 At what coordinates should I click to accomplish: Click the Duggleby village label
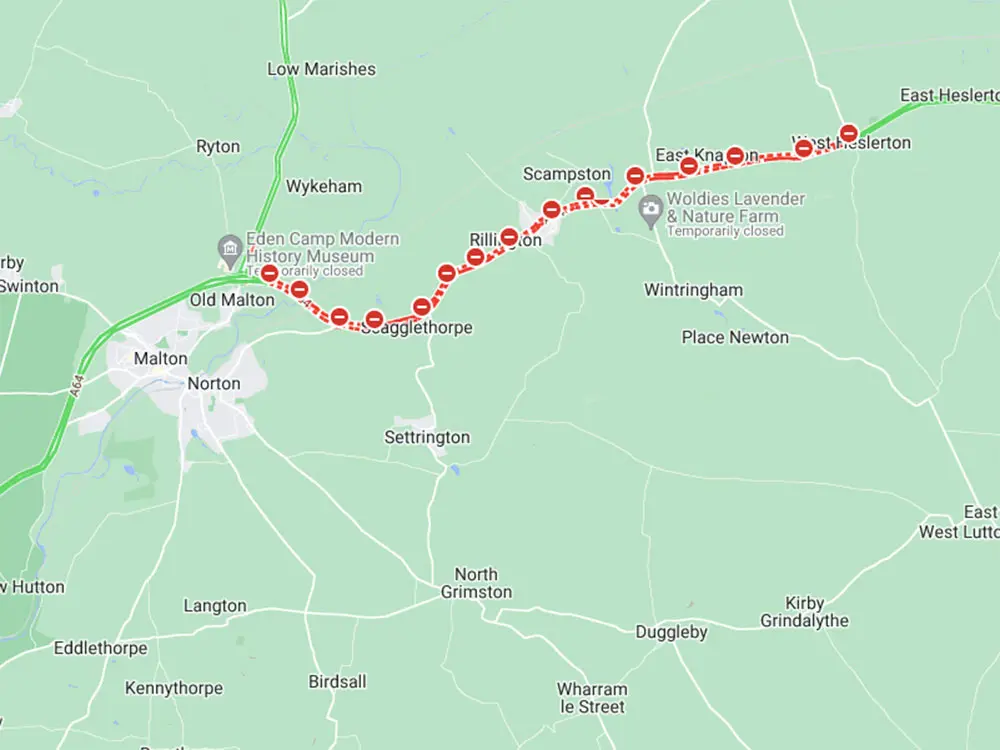pyautogui.click(x=672, y=632)
